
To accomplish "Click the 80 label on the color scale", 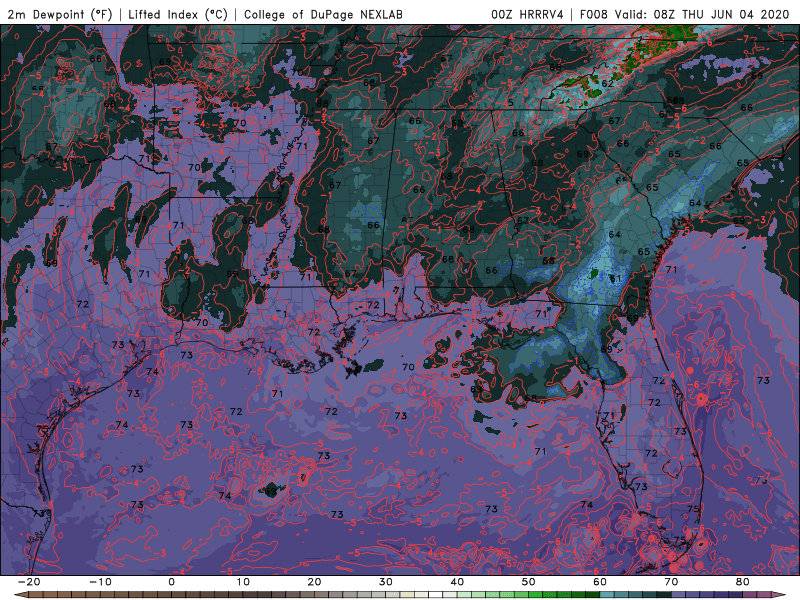I will pos(743,582).
